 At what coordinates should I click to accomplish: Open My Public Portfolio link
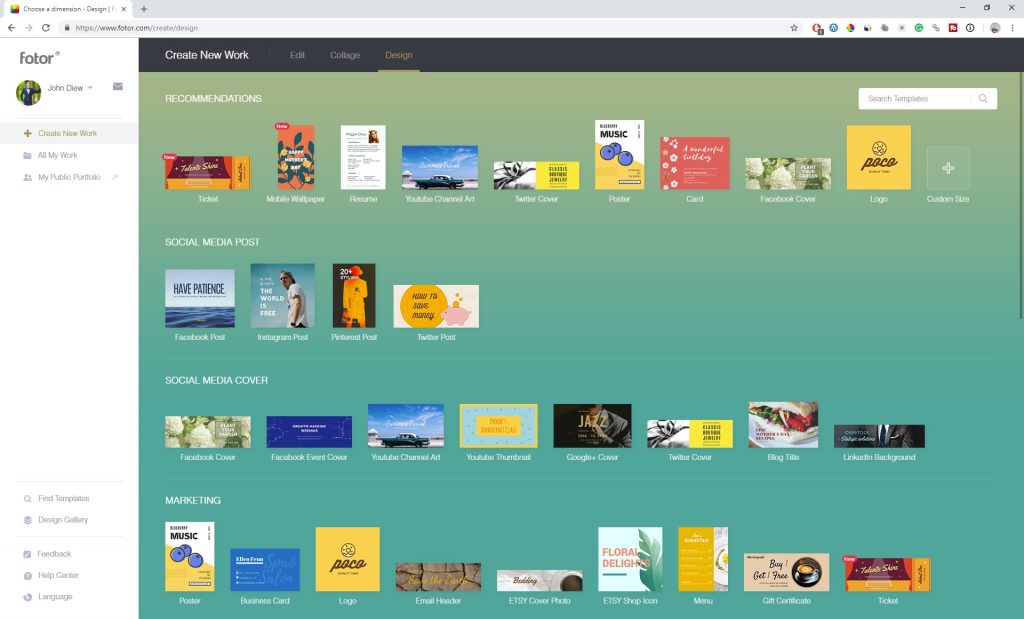pyautogui.click(x=69, y=177)
